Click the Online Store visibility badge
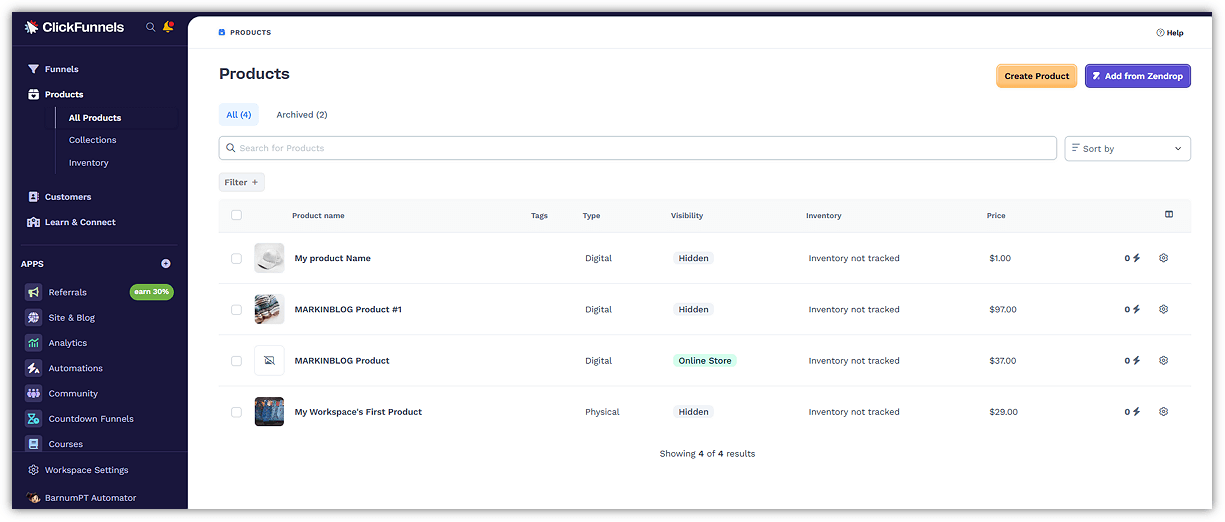1225x522 pixels. coord(705,361)
